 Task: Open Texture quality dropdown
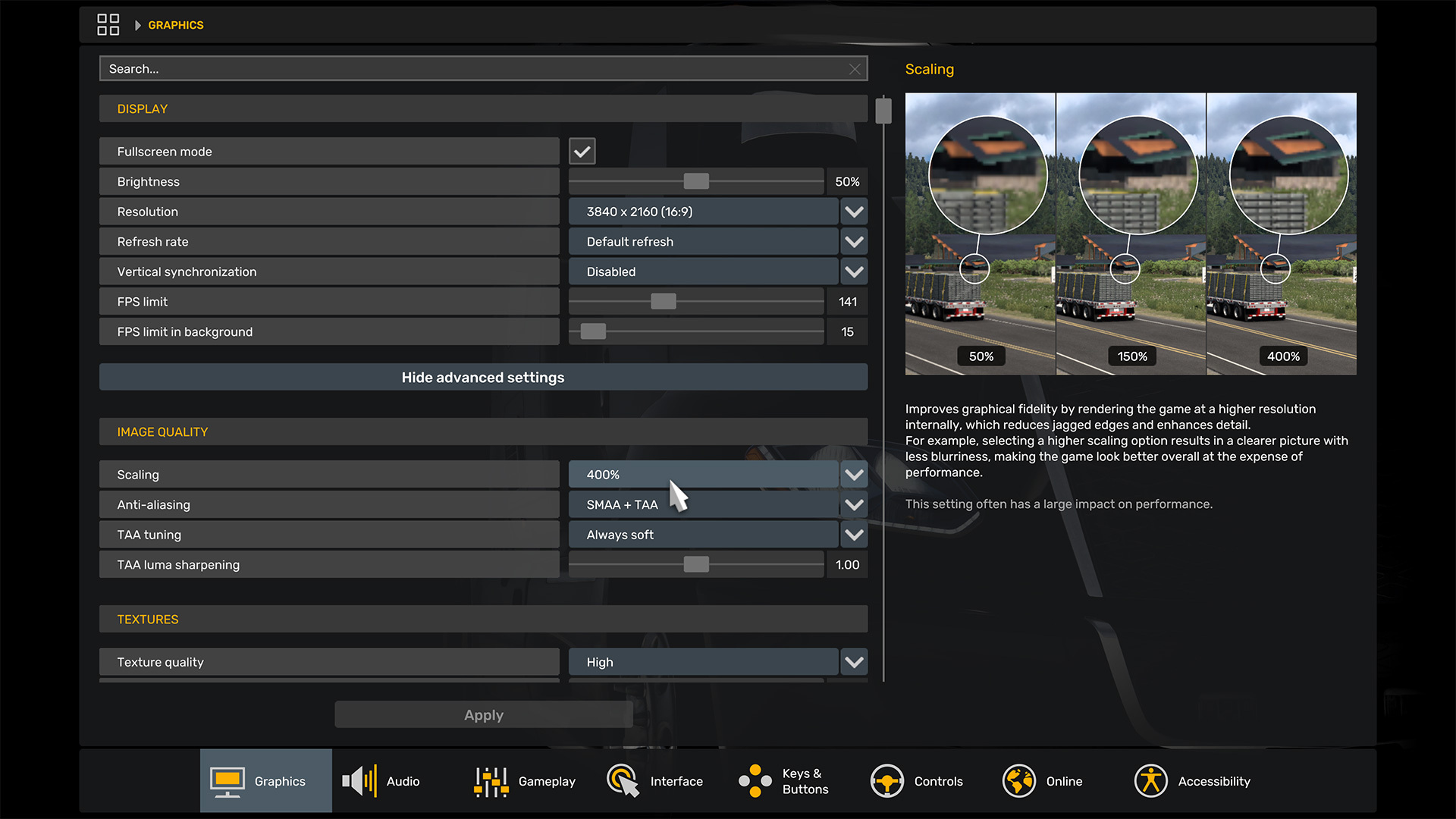(x=854, y=662)
